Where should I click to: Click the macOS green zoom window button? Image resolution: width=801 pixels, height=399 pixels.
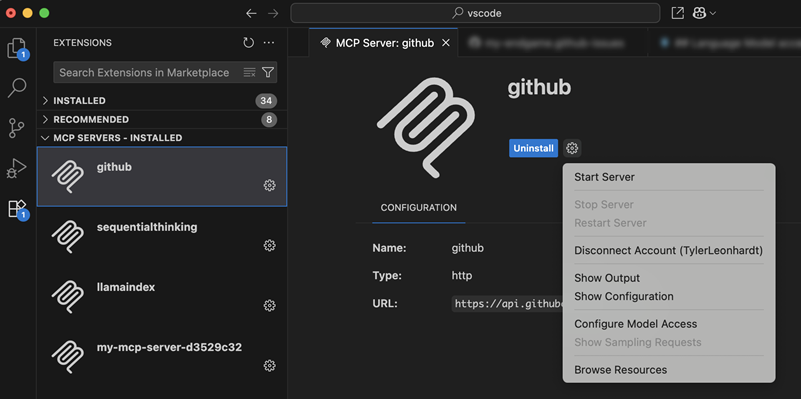[44, 13]
